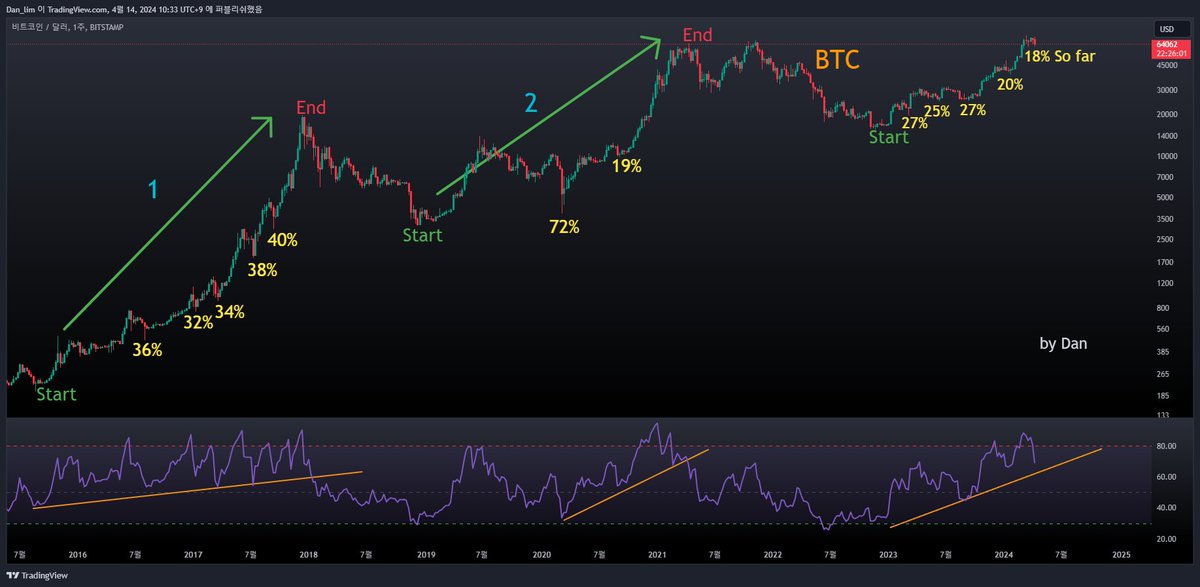The height and width of the screenshot is (587, 1200).
Task: Select the yellow '72%' correction label
Action: (x=564, y=227)
